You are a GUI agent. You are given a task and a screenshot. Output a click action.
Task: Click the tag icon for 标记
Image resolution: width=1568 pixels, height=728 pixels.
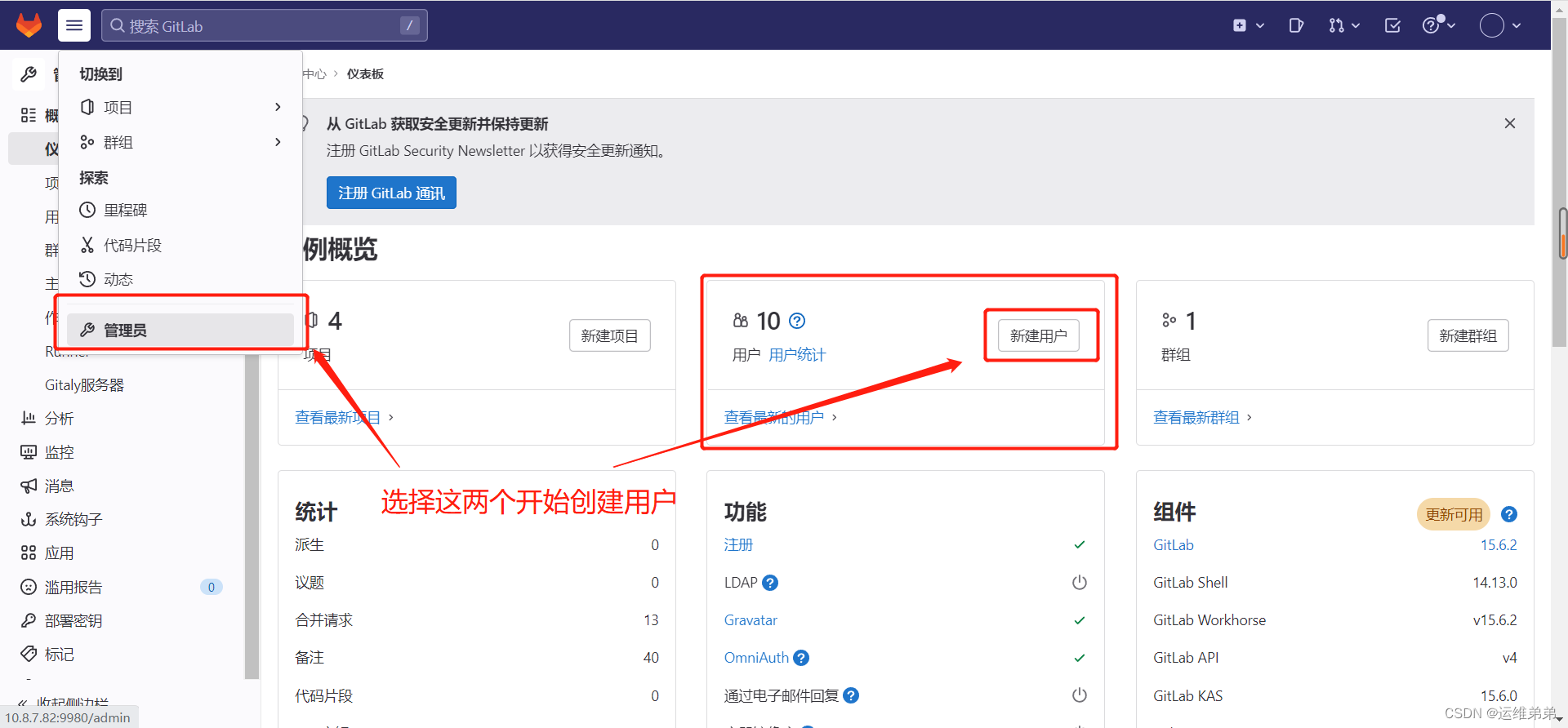click(29, 654)
